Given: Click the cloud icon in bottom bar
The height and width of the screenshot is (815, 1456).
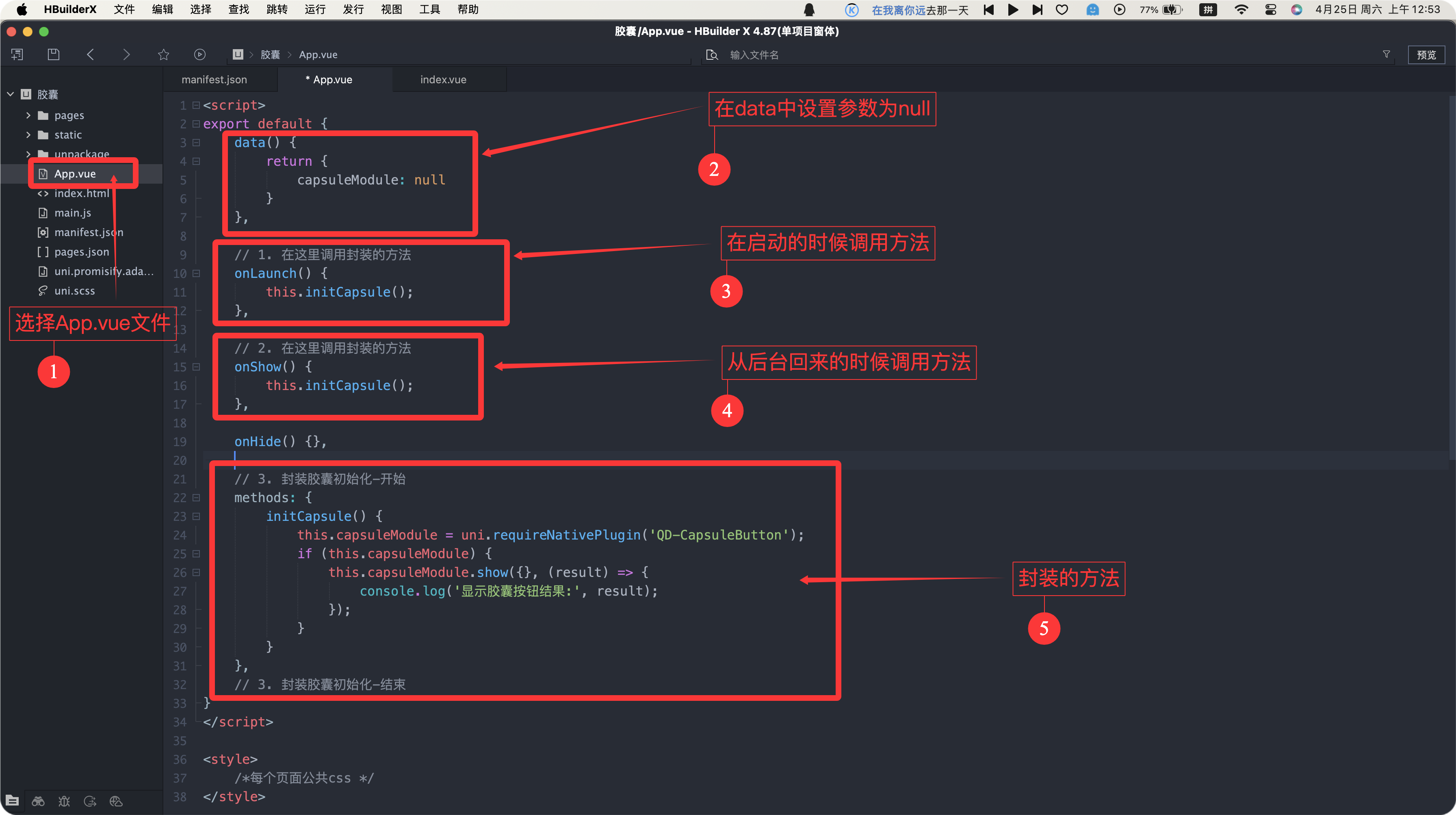Looking at the screenshot, I should pos(116,801).
